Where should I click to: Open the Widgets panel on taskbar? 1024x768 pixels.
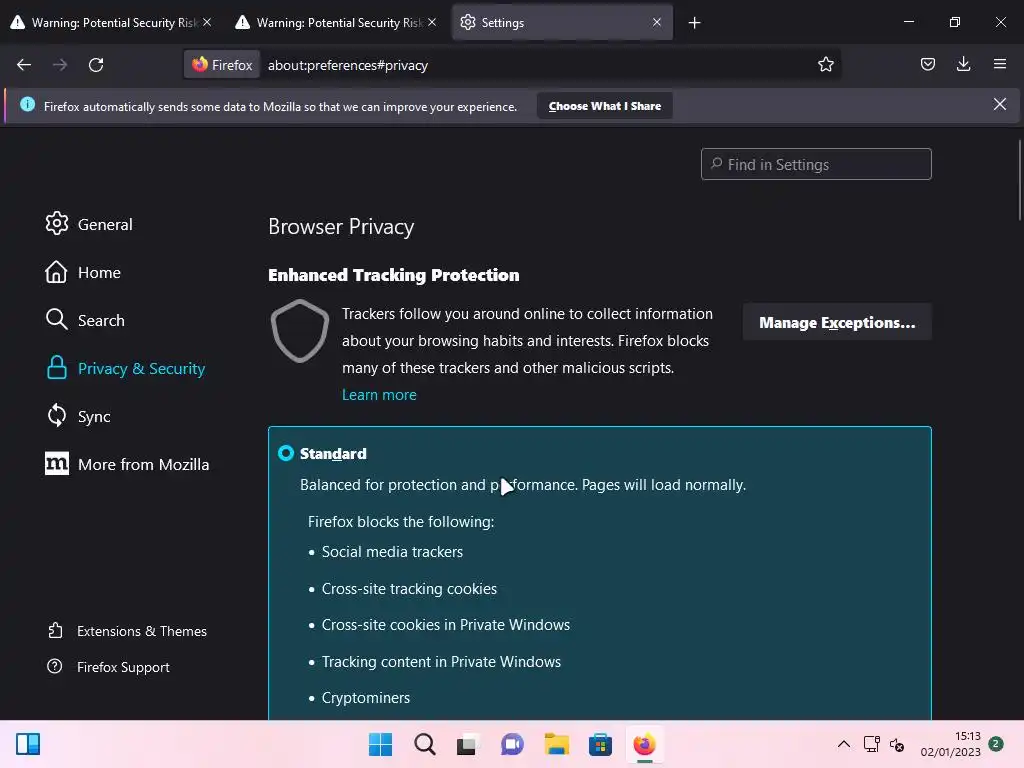[x=28, y=744]
